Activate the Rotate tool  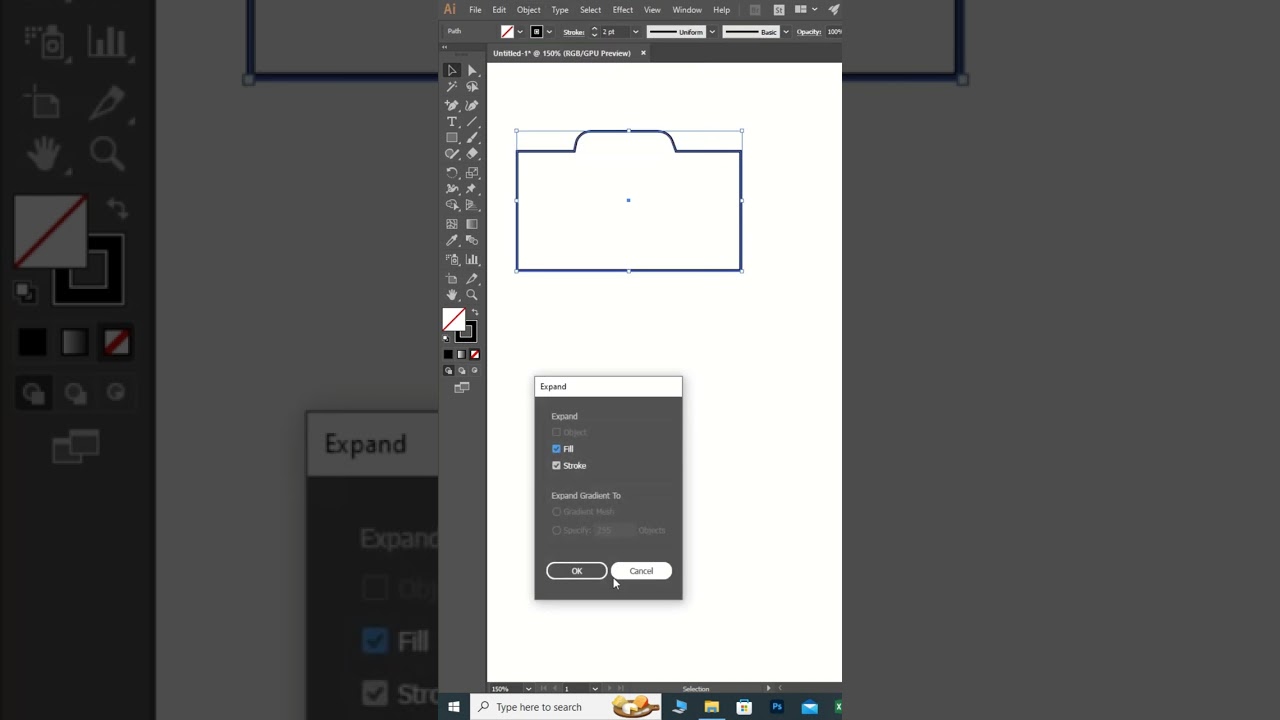[x=452, y=172]
